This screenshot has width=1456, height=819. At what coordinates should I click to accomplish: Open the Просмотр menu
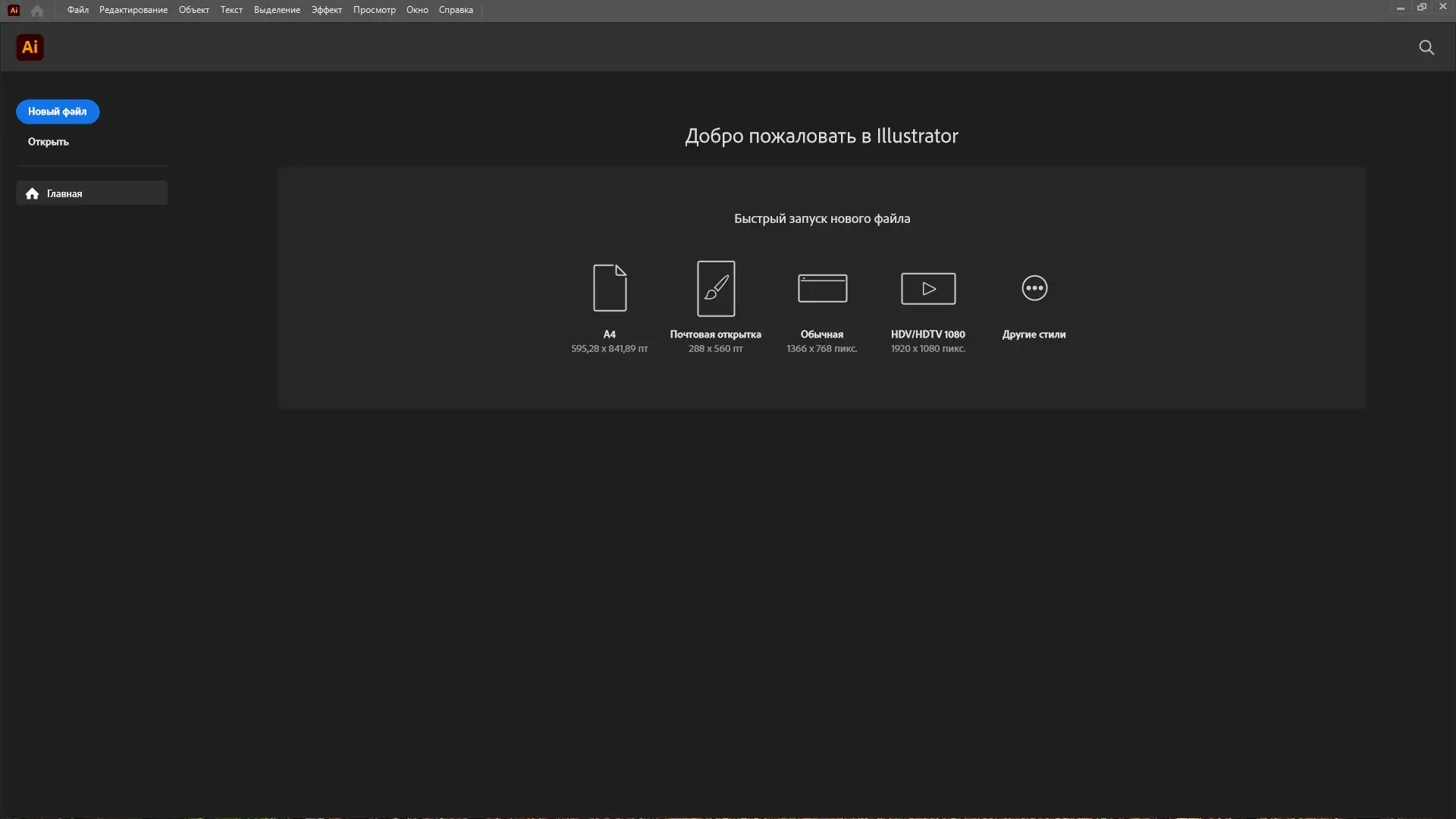coord(375,10)
